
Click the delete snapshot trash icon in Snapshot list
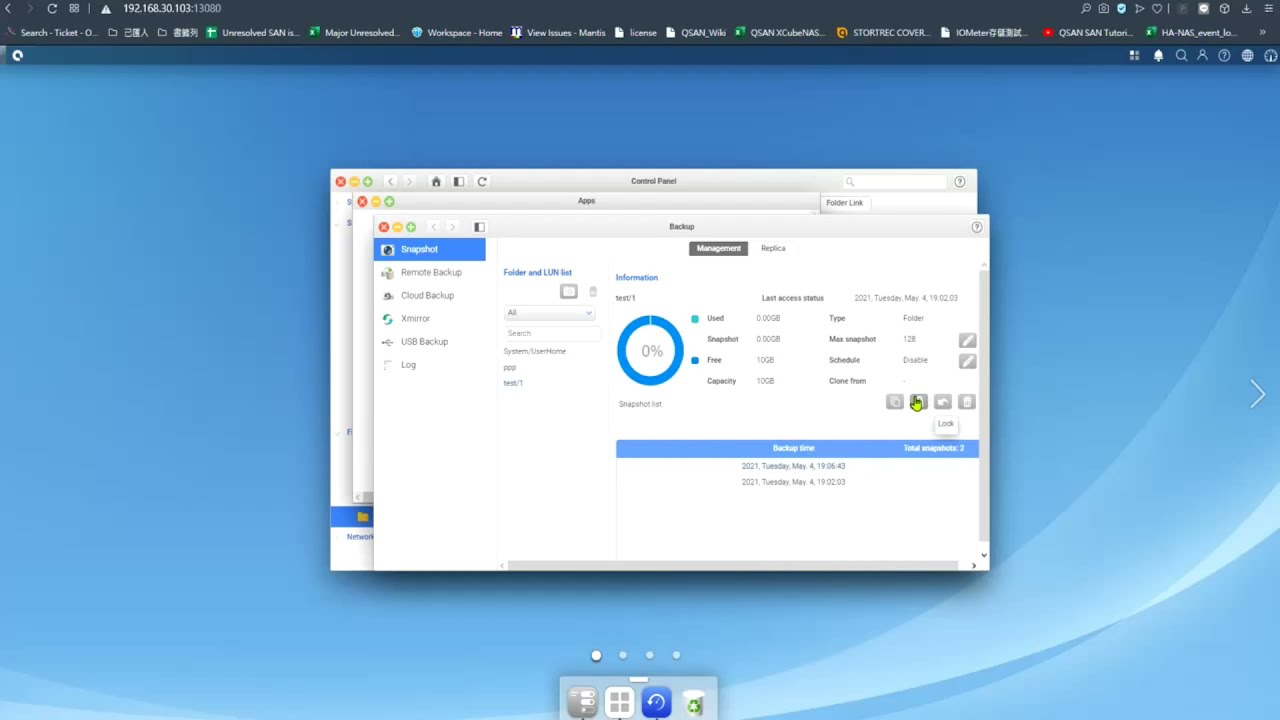point(967,402)
